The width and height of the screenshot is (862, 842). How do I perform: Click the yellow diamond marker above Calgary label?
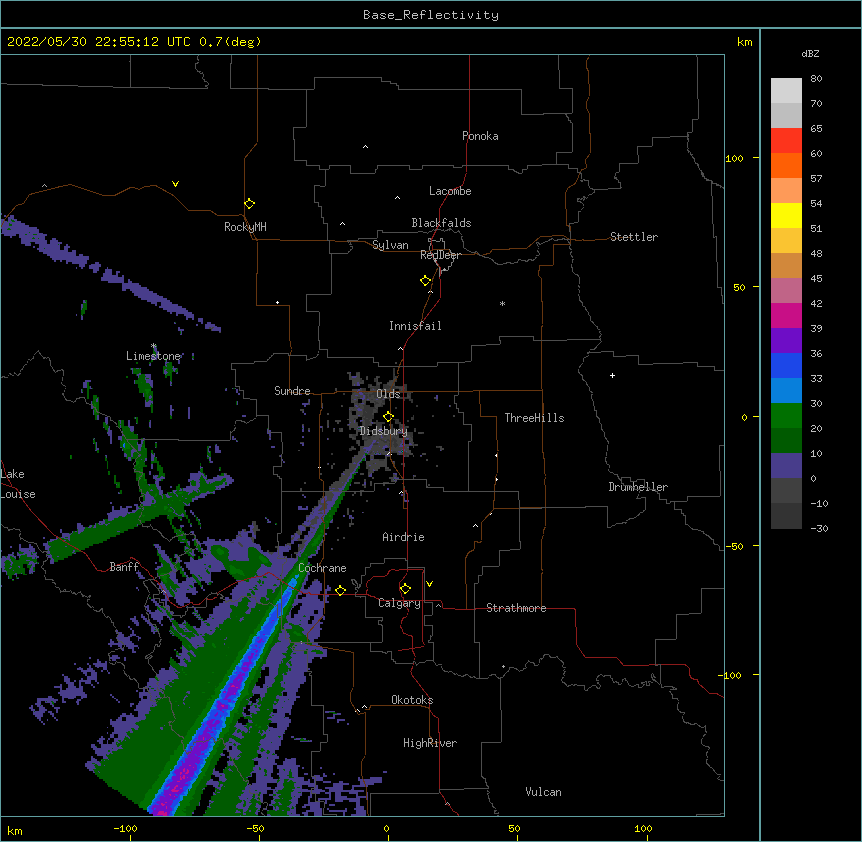tap(406, 589)
